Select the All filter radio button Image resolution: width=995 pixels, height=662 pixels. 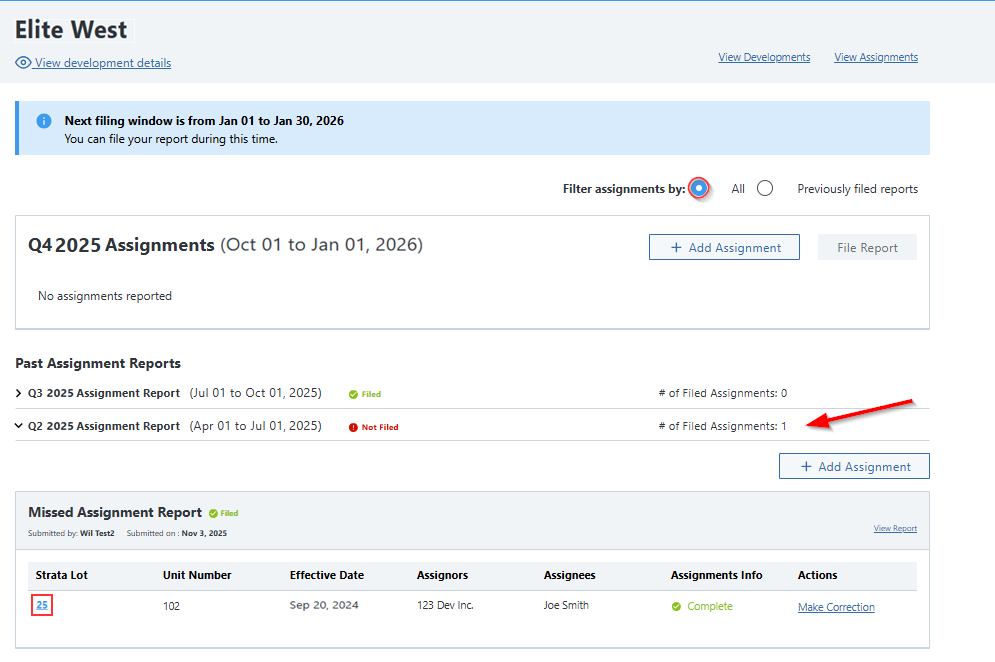[699, 188]
